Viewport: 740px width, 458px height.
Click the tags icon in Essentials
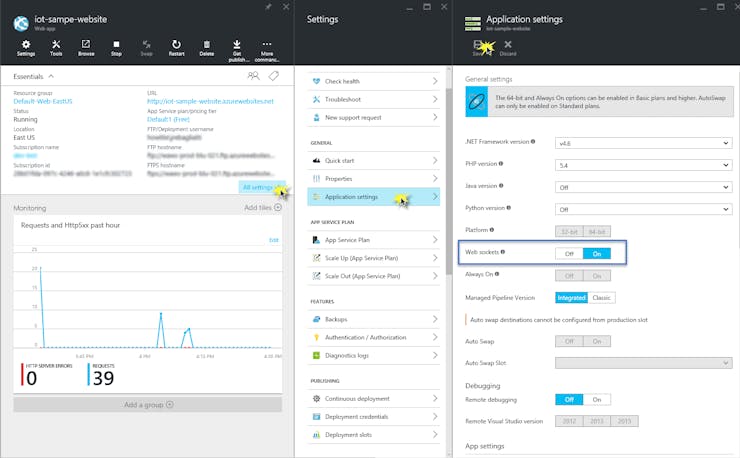point(274,76)
